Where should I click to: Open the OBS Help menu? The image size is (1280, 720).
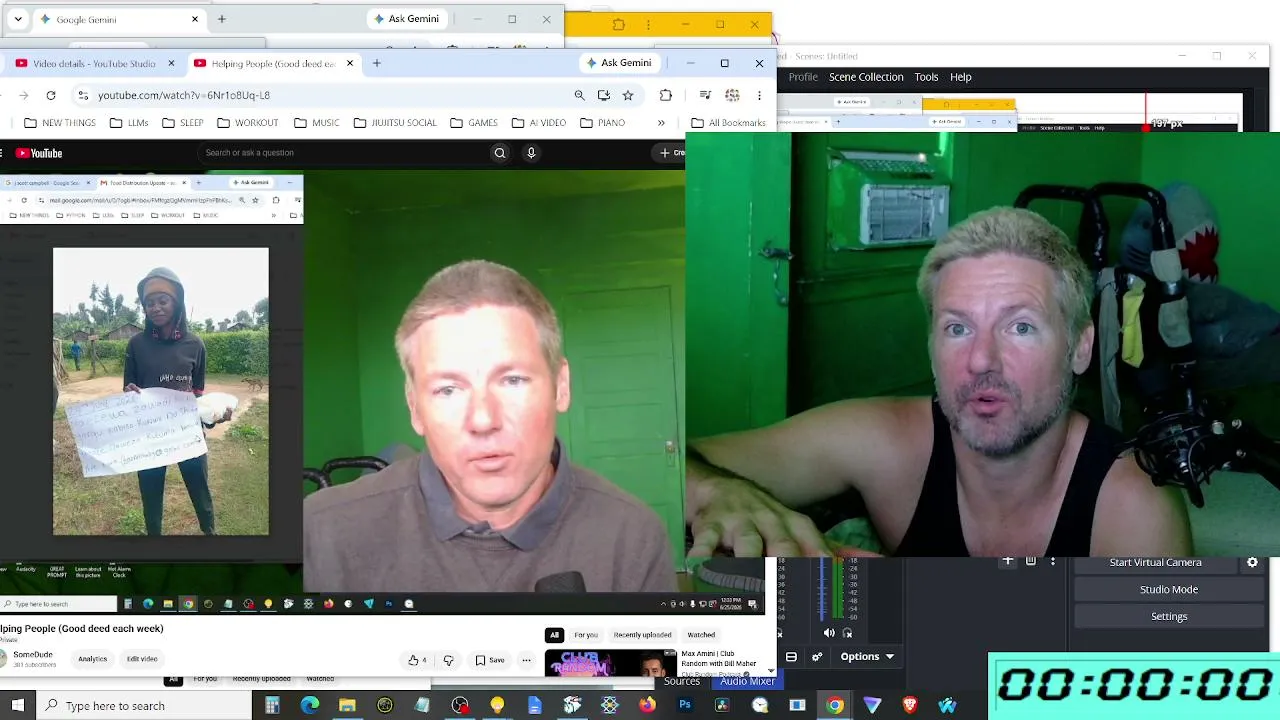click(x=961, y=77)
